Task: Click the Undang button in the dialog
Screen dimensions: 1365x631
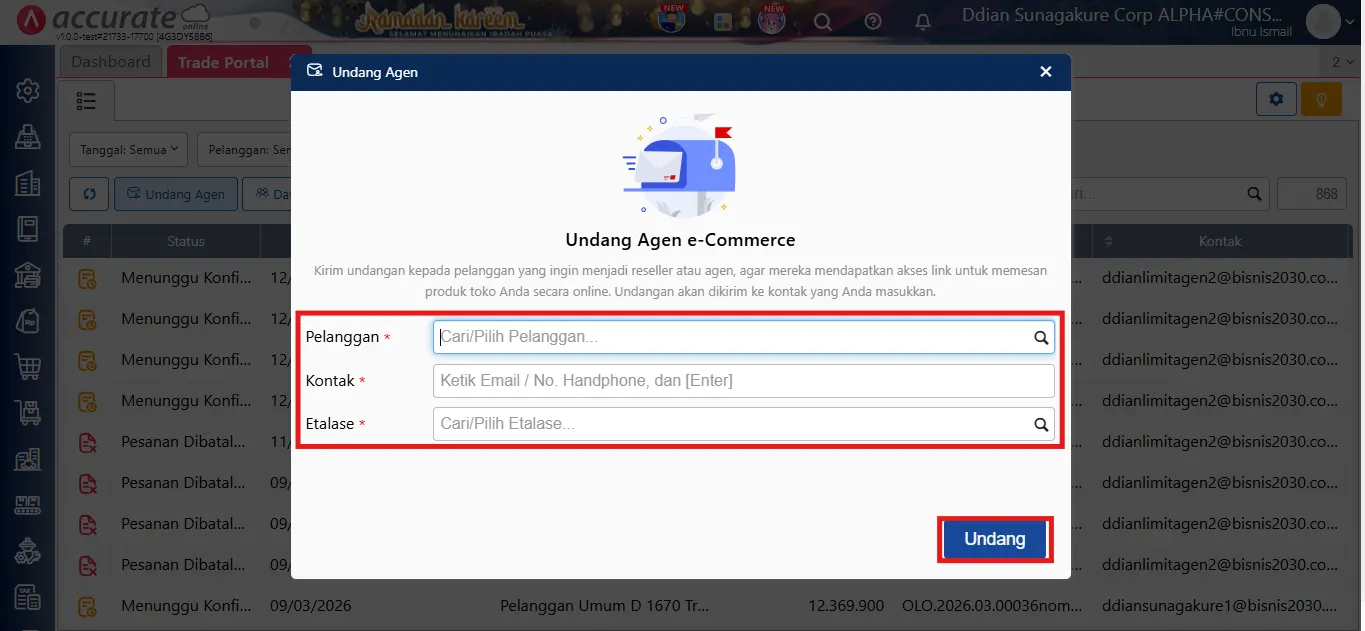Action: pyautogui.click(x=994, y=539)
